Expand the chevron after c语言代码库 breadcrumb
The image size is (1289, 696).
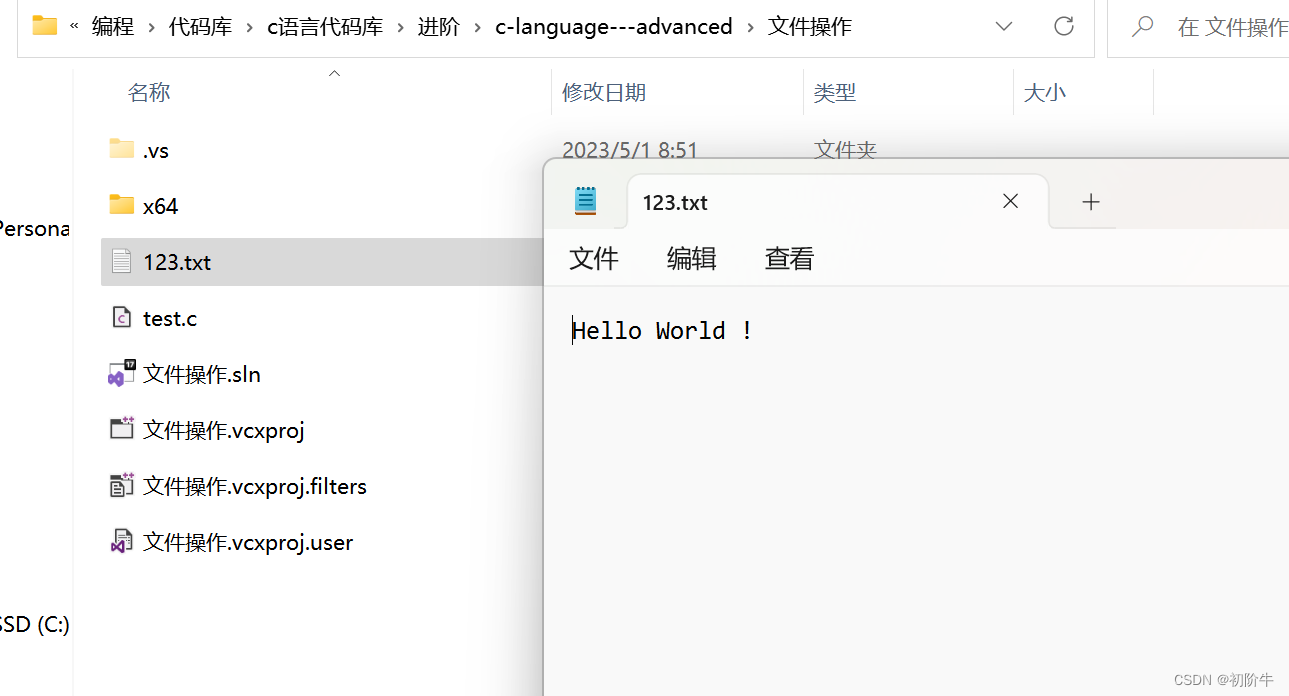(x=399, y=27)
